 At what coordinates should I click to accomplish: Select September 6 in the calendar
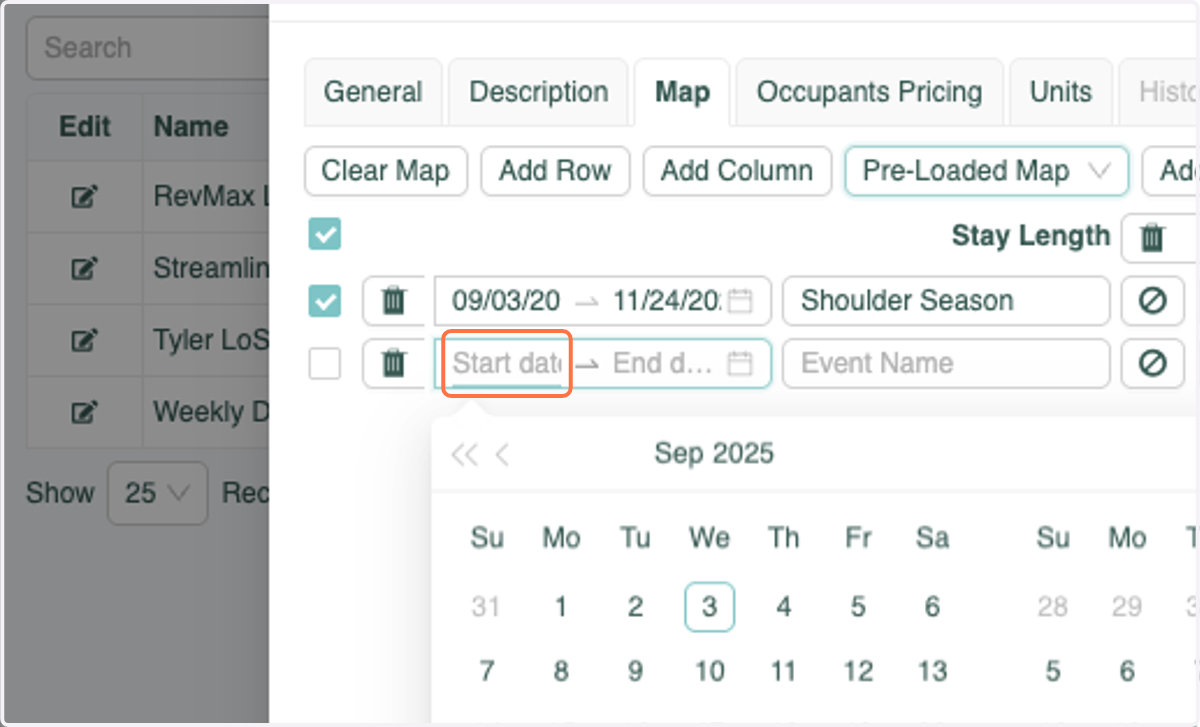pos(932,607)
